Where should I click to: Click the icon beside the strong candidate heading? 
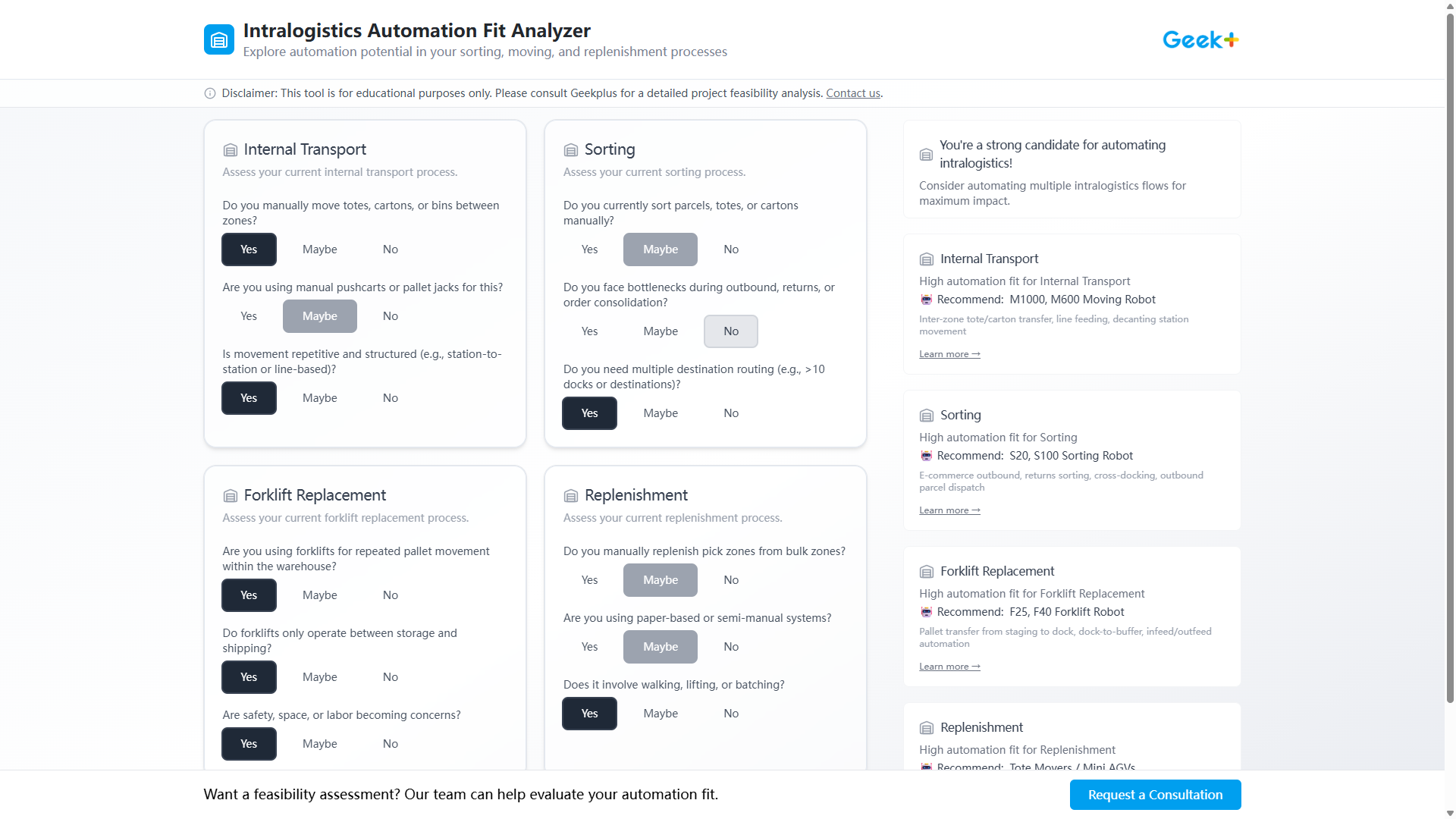pos(926,154)
